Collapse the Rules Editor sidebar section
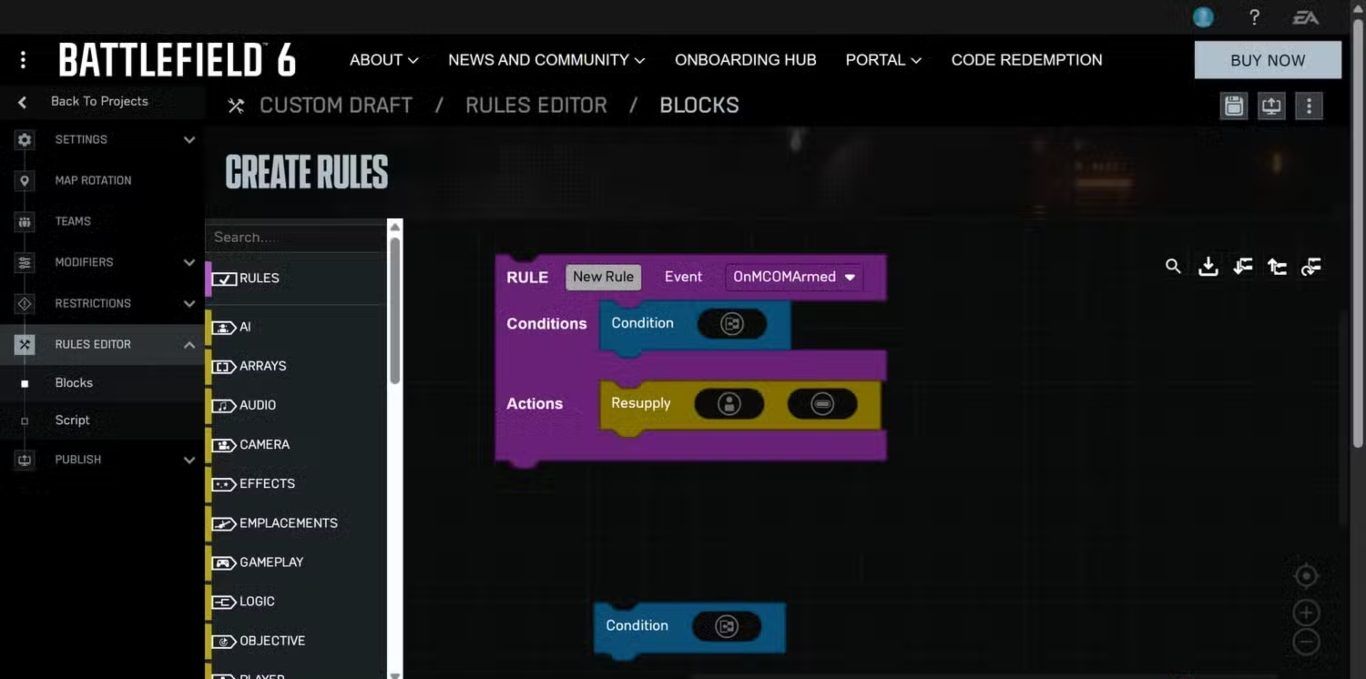 [x=189, y=345]
